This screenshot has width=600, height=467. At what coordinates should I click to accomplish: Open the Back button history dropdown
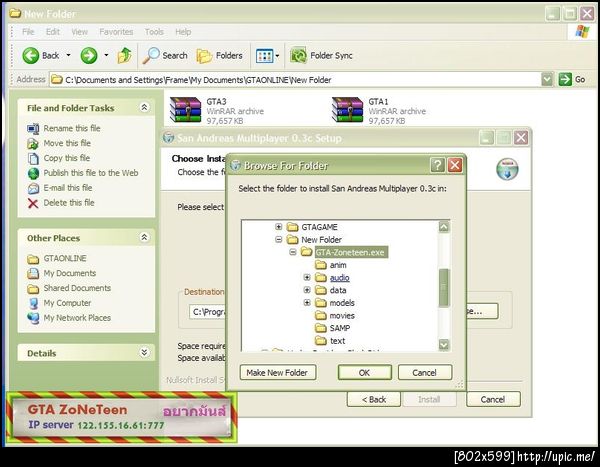(x=68, y=56)
